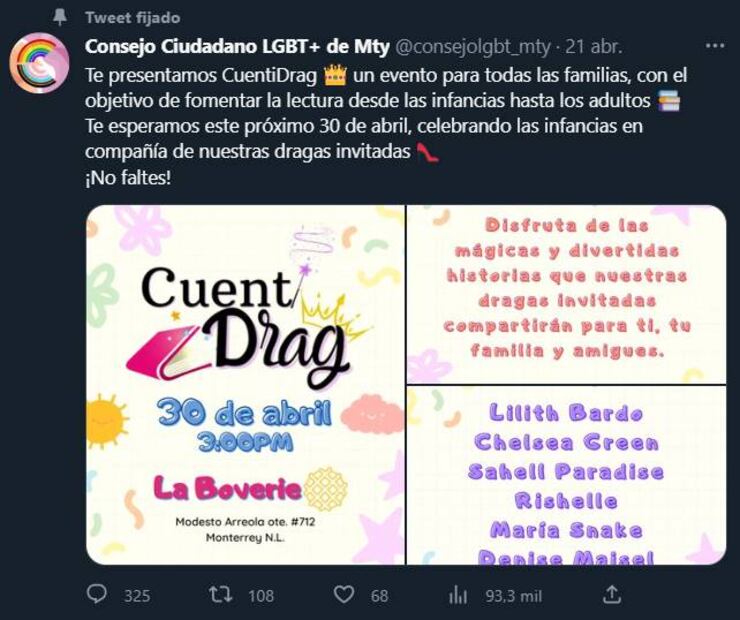Open the Consejo Ciudadano rainbow profile avatar
The width and height of the screenshot is (740, 620).
coord(40,63)
